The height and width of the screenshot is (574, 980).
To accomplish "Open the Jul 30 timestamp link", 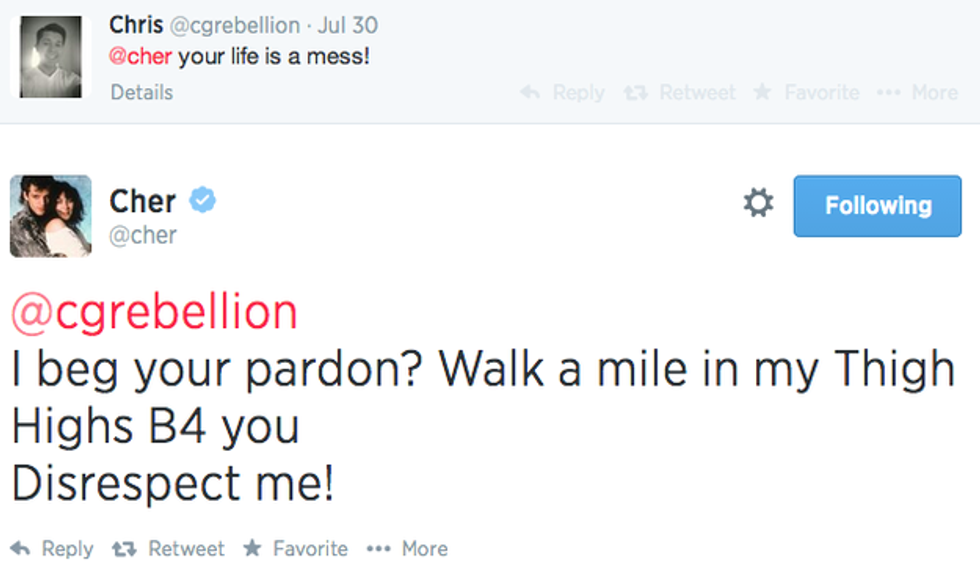I will click(x=347, y=25).
